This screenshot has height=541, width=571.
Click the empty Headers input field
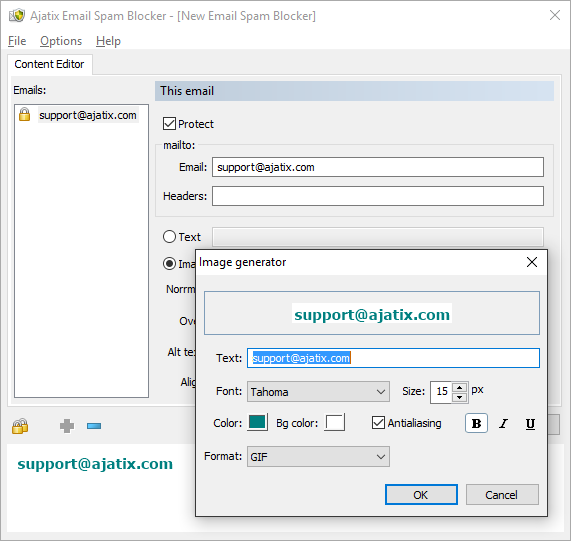coord(378,196)
